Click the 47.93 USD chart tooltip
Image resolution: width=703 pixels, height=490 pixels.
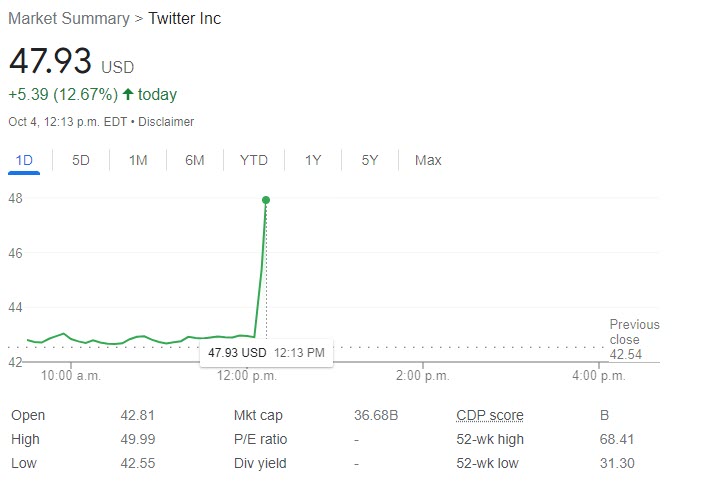tap(266, 352)
